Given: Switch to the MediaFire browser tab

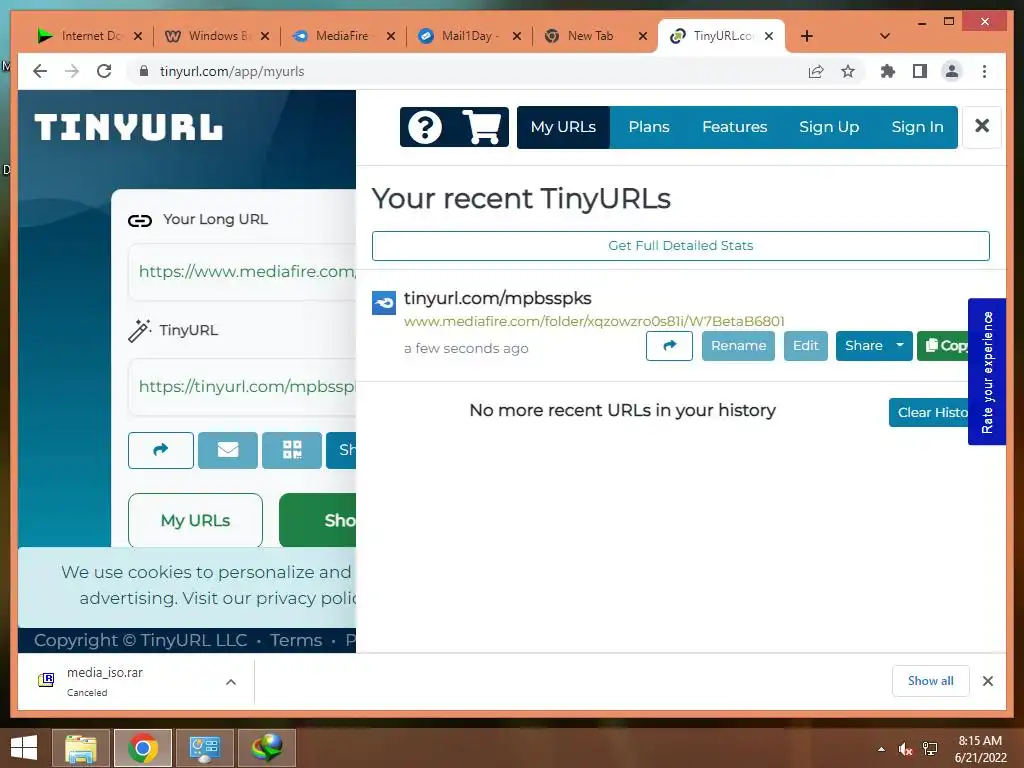Looking at the screenshot, I should click(x=342, y=36).
